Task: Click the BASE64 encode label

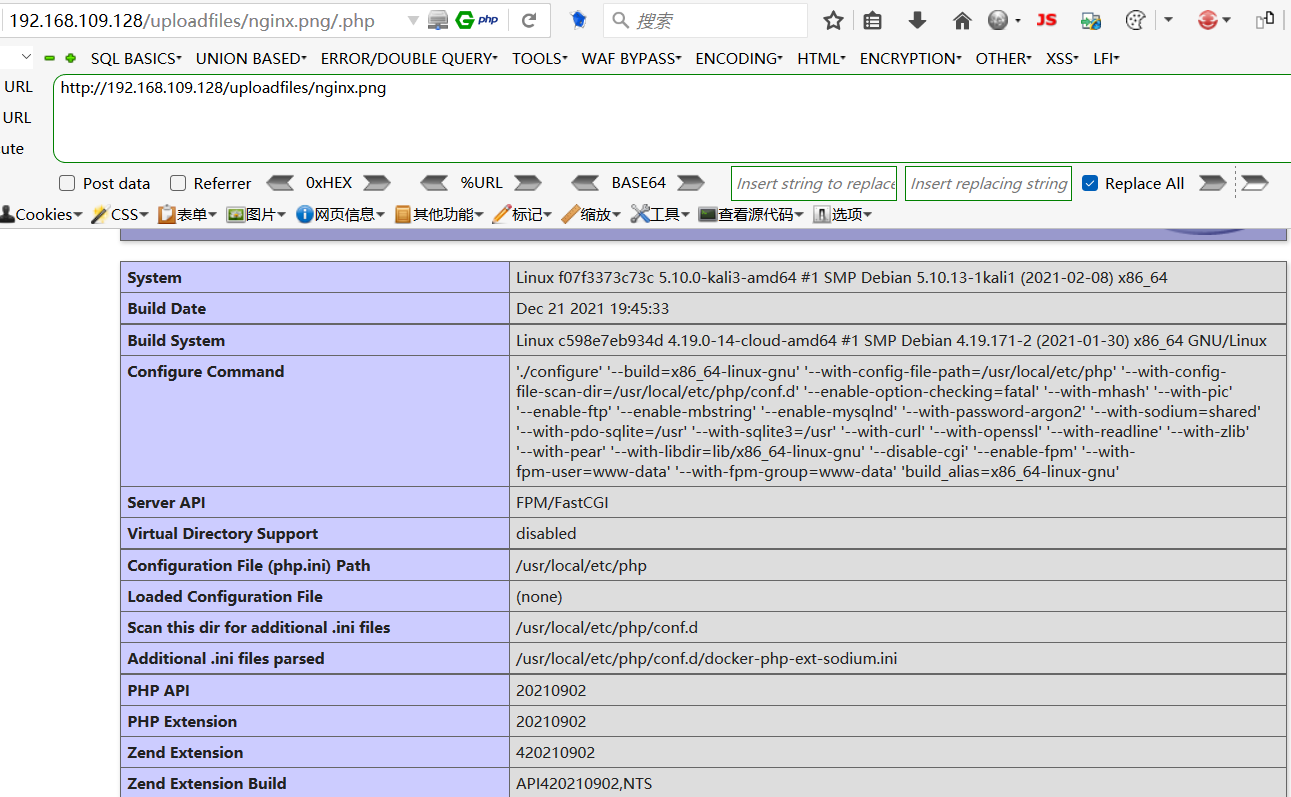Action: pyautogui.click(x=638, y=183)
